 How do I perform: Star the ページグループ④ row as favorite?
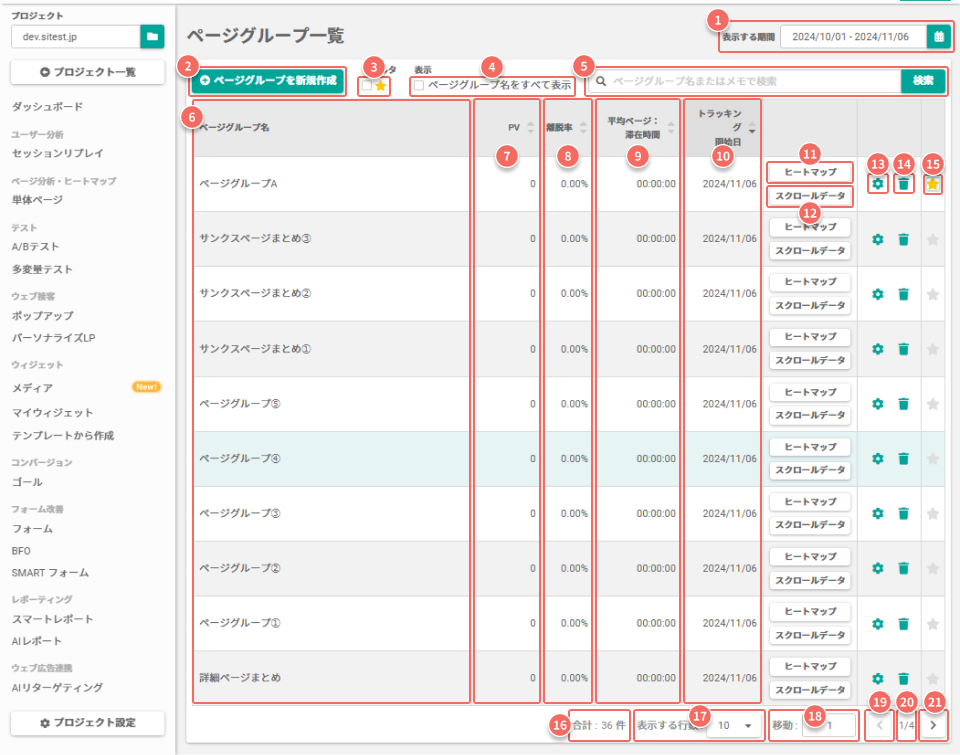(932, 459)
